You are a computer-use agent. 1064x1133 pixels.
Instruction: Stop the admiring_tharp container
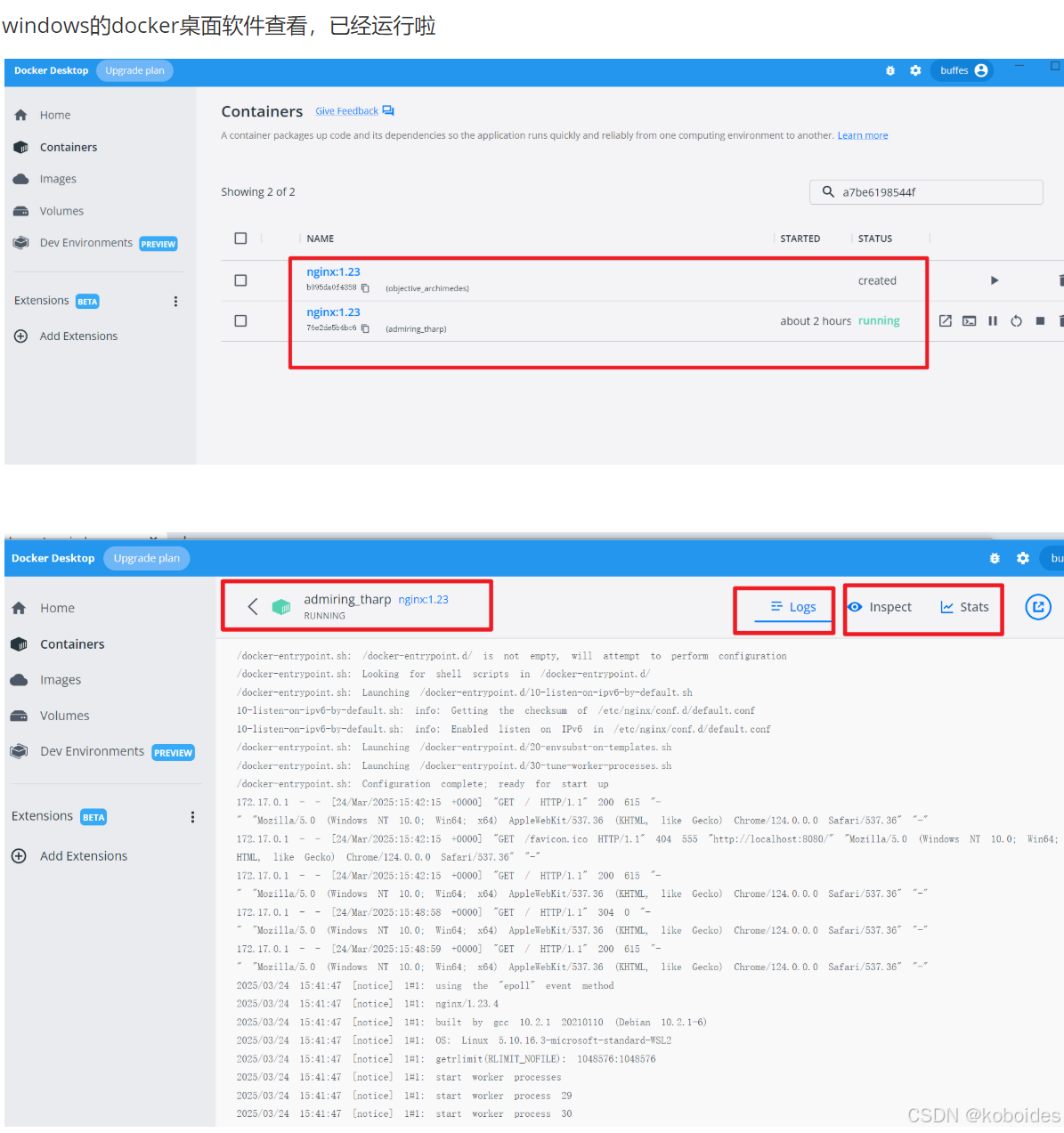pyautogui.click(x=1040, y=321)
